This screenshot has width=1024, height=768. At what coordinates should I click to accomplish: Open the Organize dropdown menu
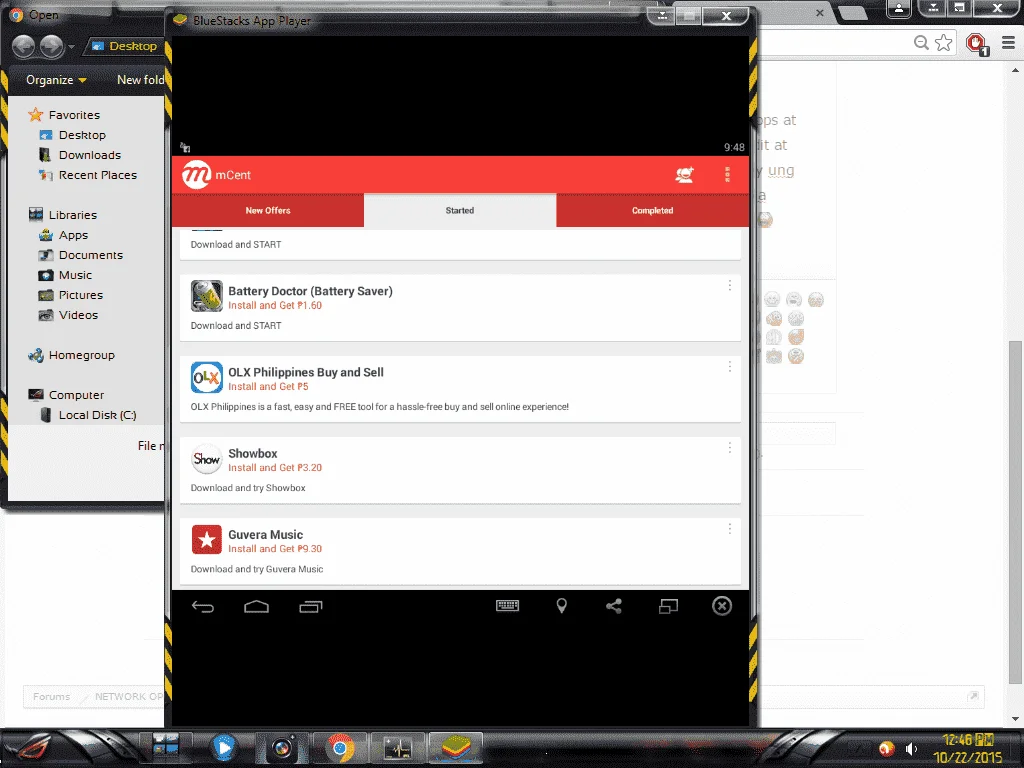point(56,80)
